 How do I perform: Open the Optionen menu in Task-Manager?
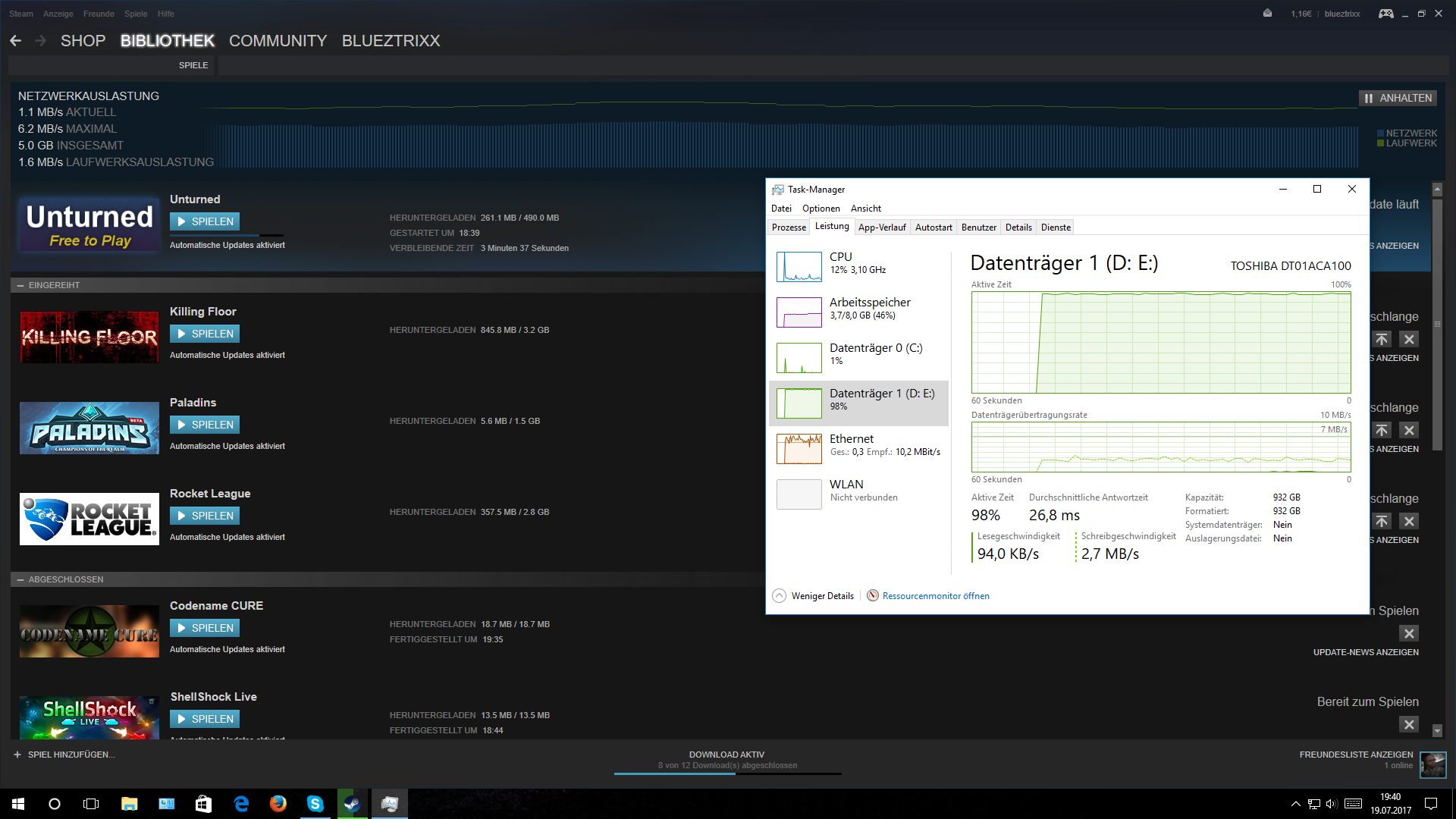[821, 209]
